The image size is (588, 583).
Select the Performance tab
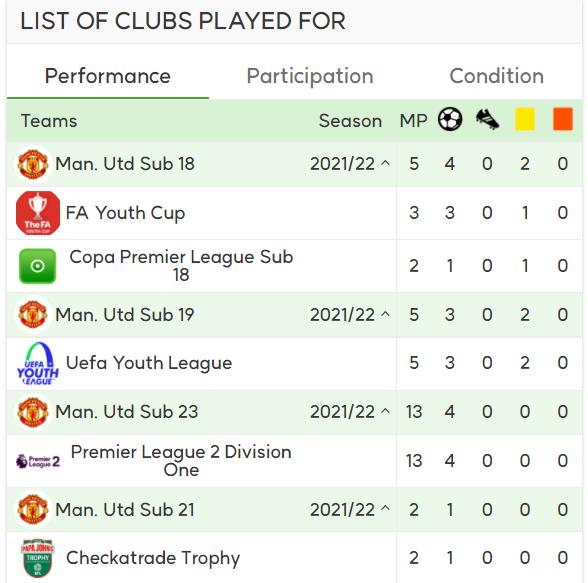(x=108, y=76)
